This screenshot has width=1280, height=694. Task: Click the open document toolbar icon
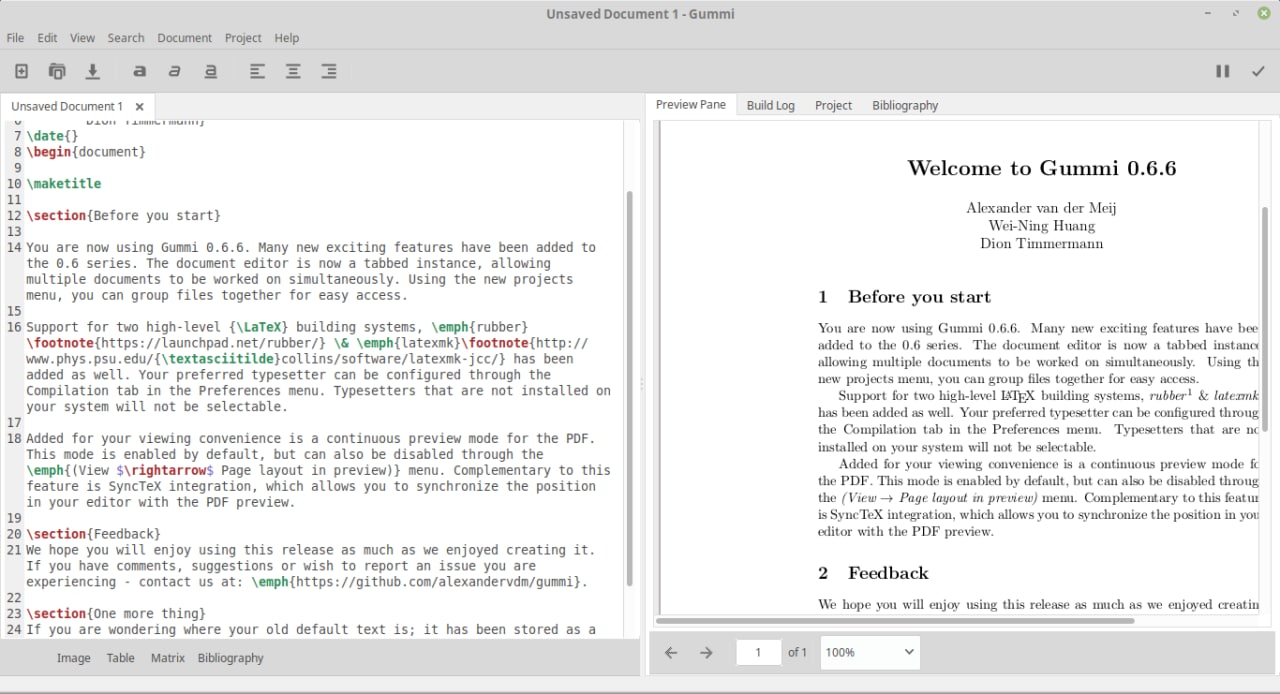pos(57,71)
